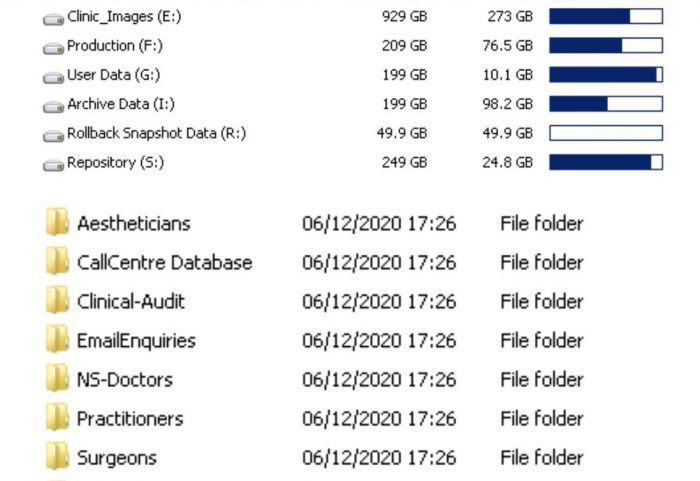Click the Rollback Snapshot Data empty usage bar
This screenshot has height=481, width=700.
click(x=606, y=133)
